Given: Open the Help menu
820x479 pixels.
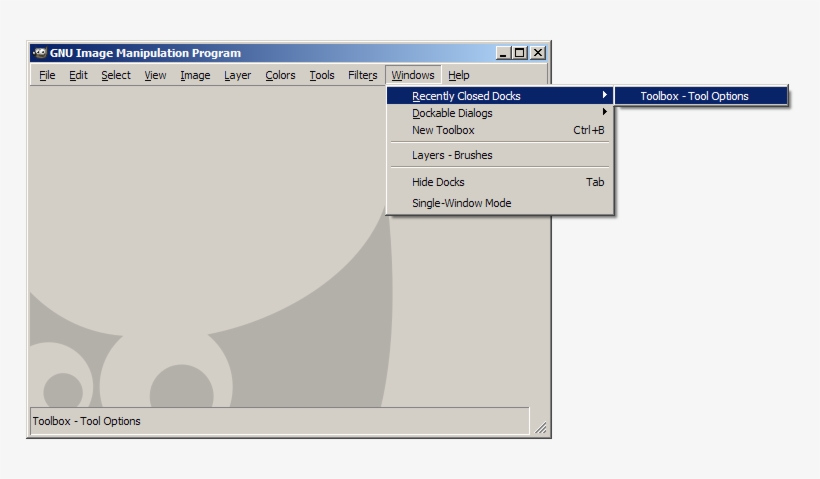Looking at the screenshot, I should coord(459,75).
